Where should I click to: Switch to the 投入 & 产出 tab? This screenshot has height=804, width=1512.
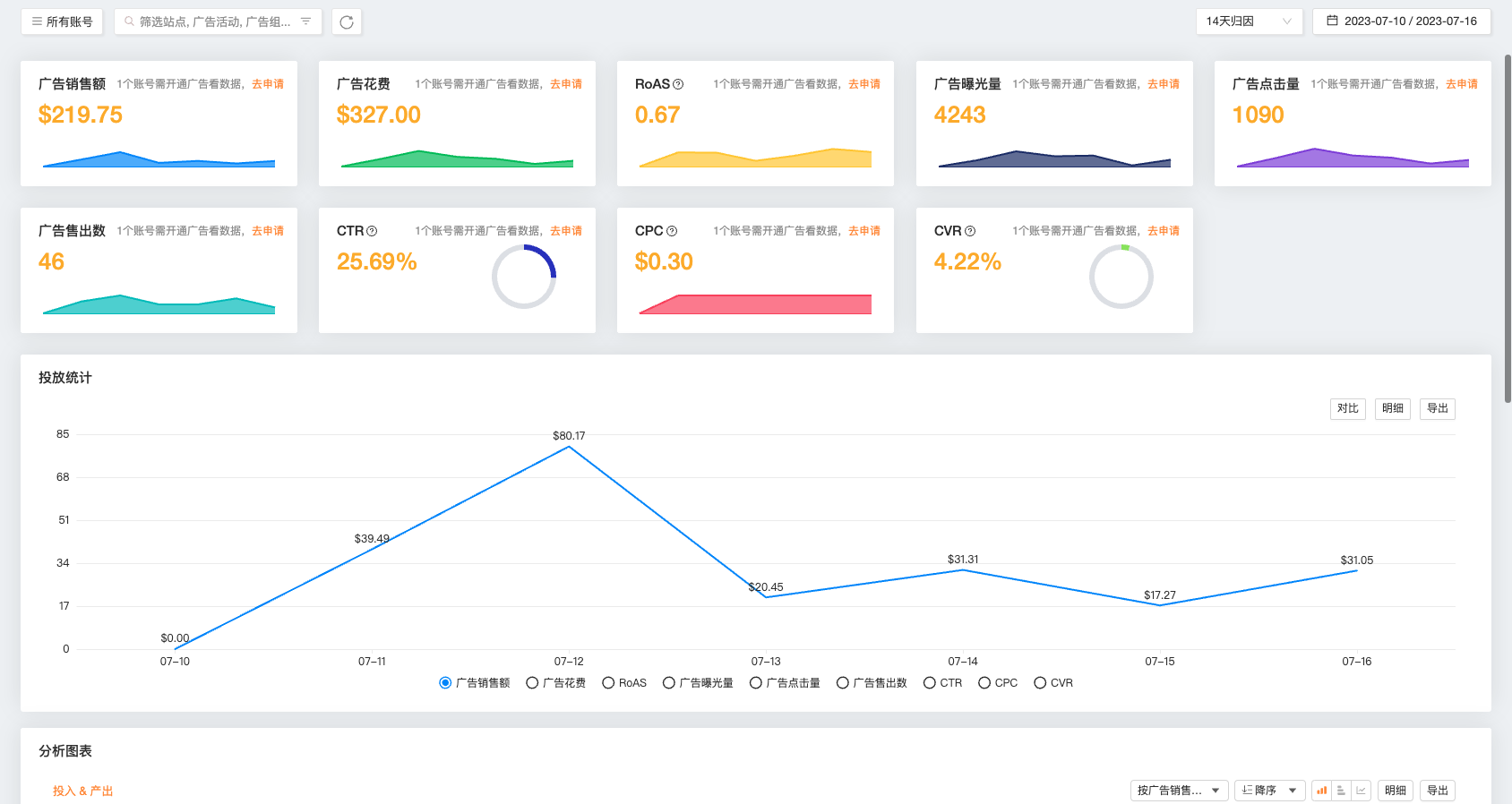(82, 791)
